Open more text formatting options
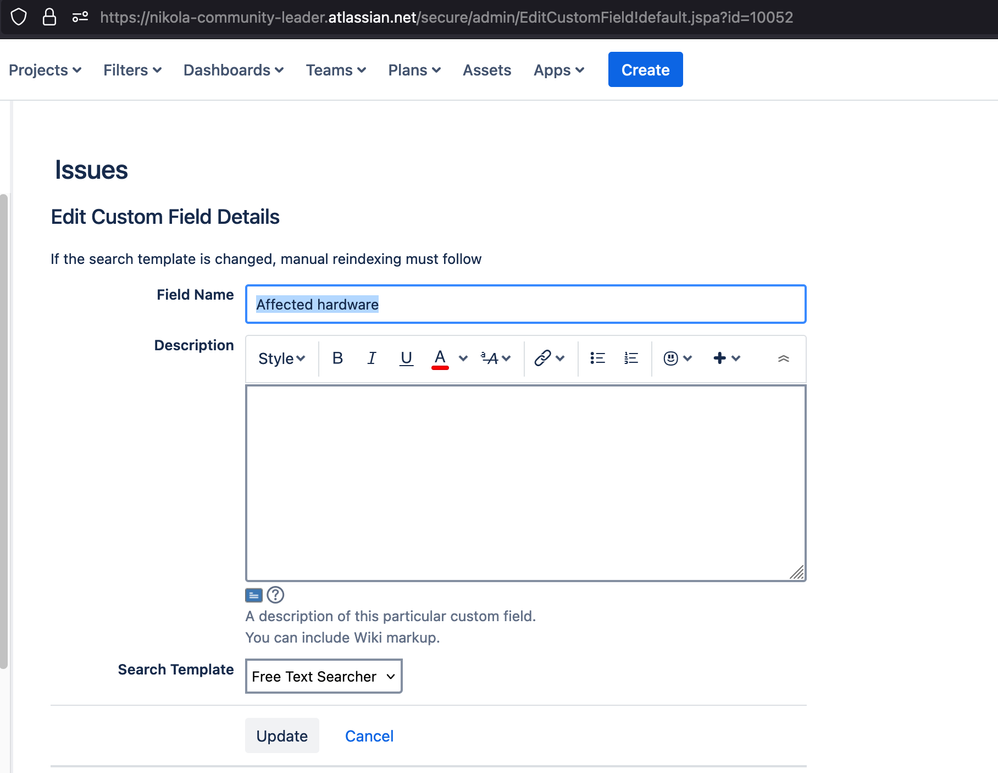 (496, 358)
